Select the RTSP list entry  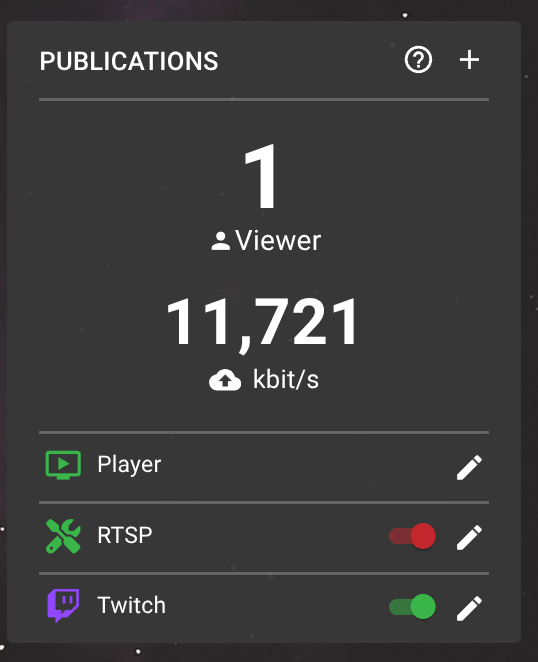click(x=264, y=537)
